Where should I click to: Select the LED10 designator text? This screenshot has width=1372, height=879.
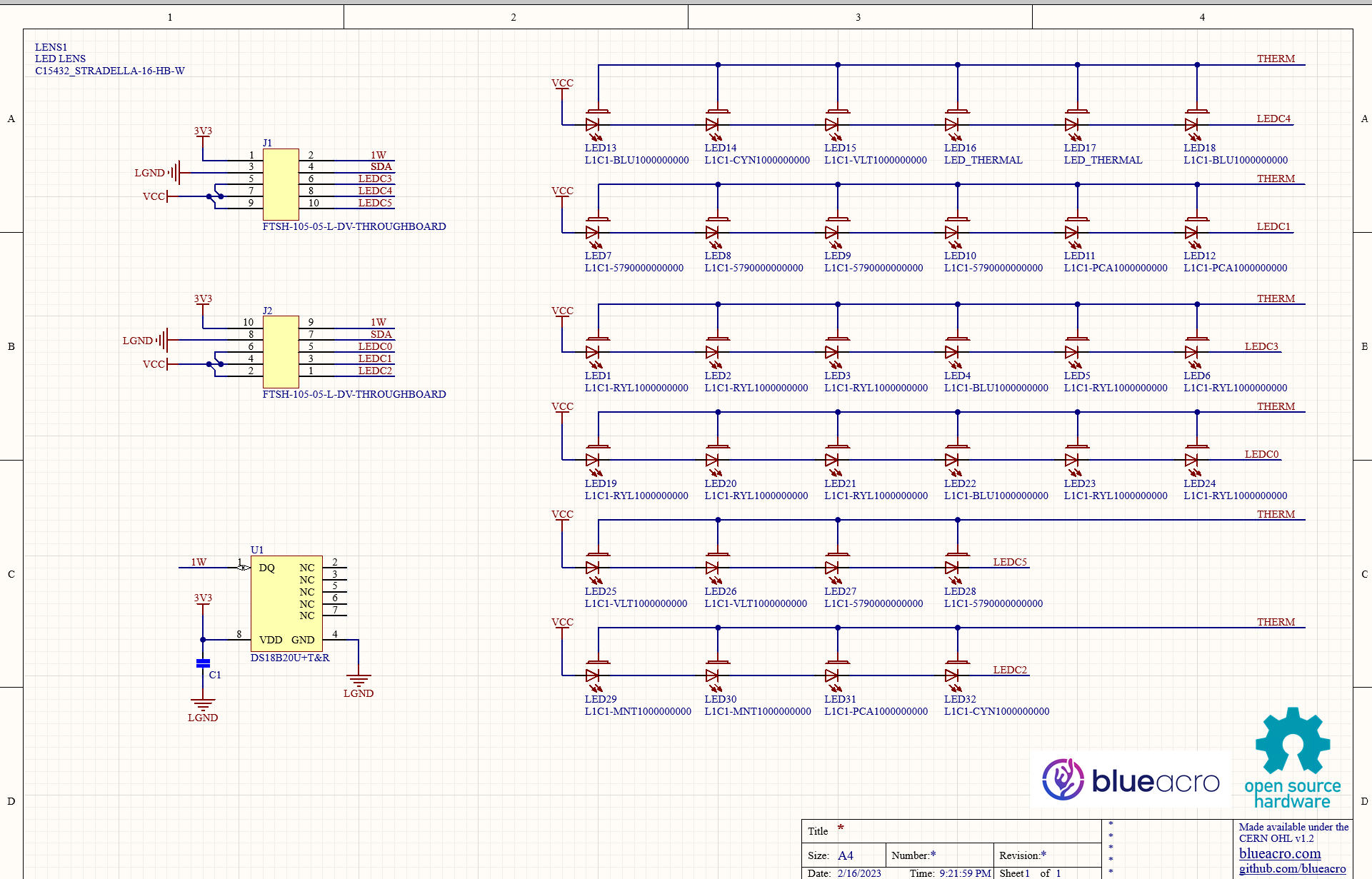pyautogui.click(x=960, y=256)
